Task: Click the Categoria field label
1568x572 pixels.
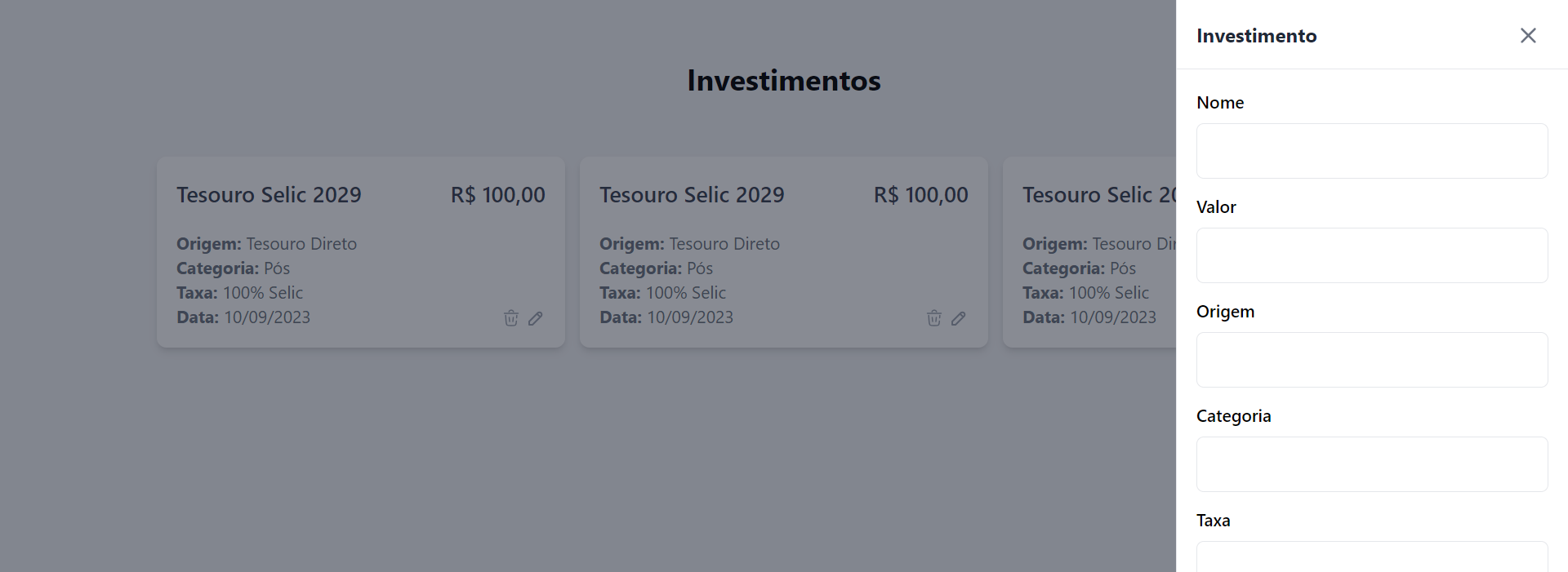Action: click(1233, 416)
